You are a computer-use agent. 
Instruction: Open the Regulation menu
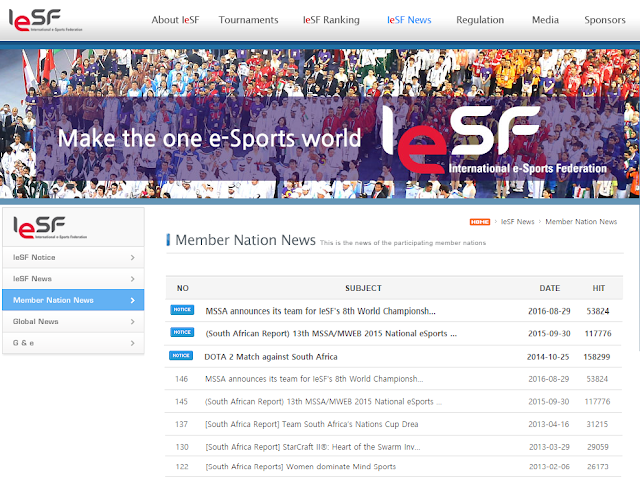coord(480,20)
